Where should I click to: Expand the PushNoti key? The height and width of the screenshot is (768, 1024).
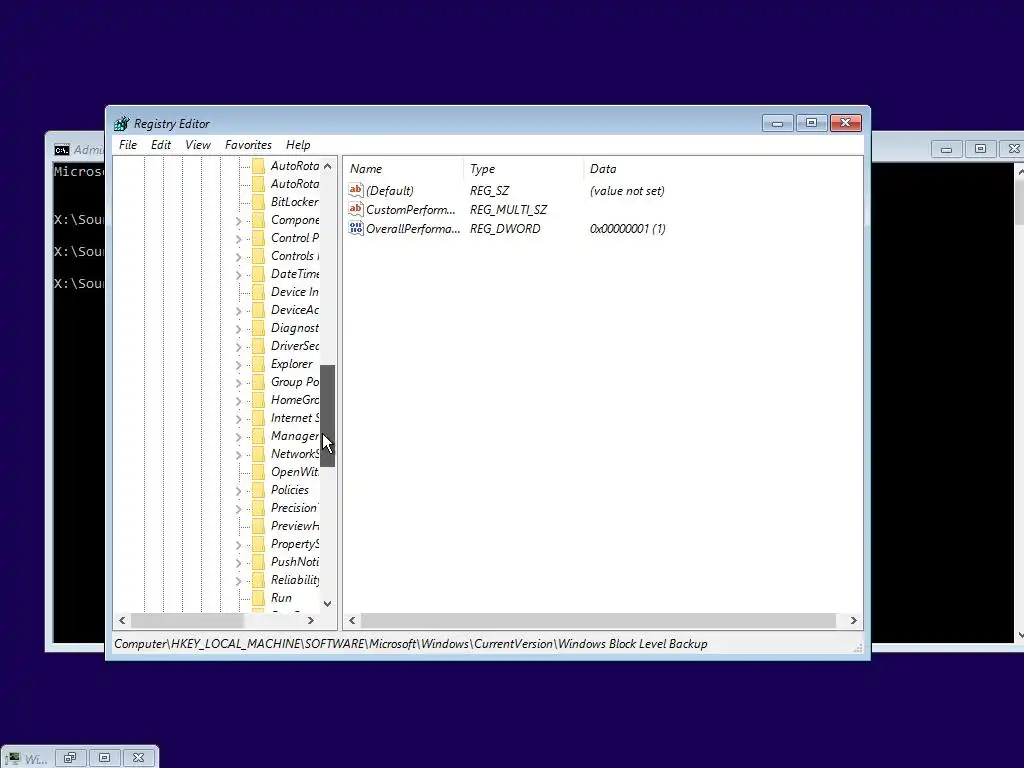pyautogui.click(x=238, y=562)
